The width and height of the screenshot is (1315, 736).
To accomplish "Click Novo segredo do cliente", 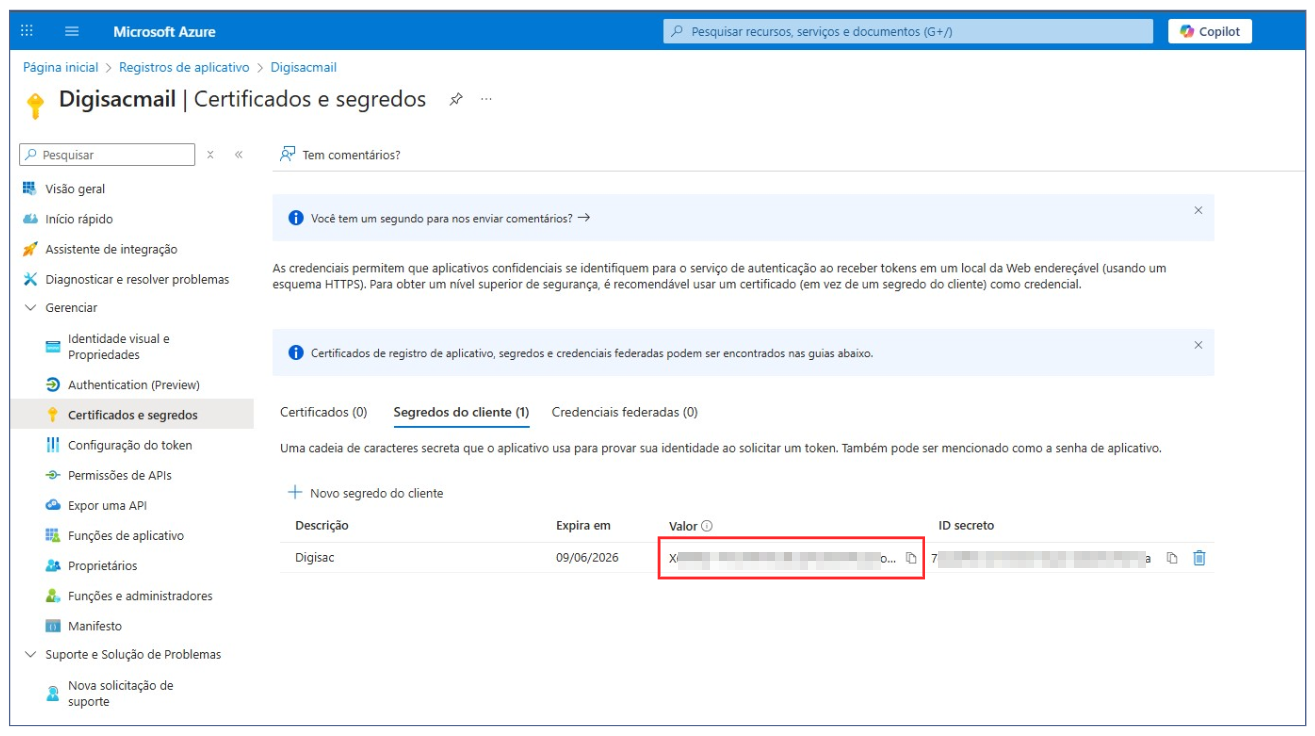I will (366, 493).
